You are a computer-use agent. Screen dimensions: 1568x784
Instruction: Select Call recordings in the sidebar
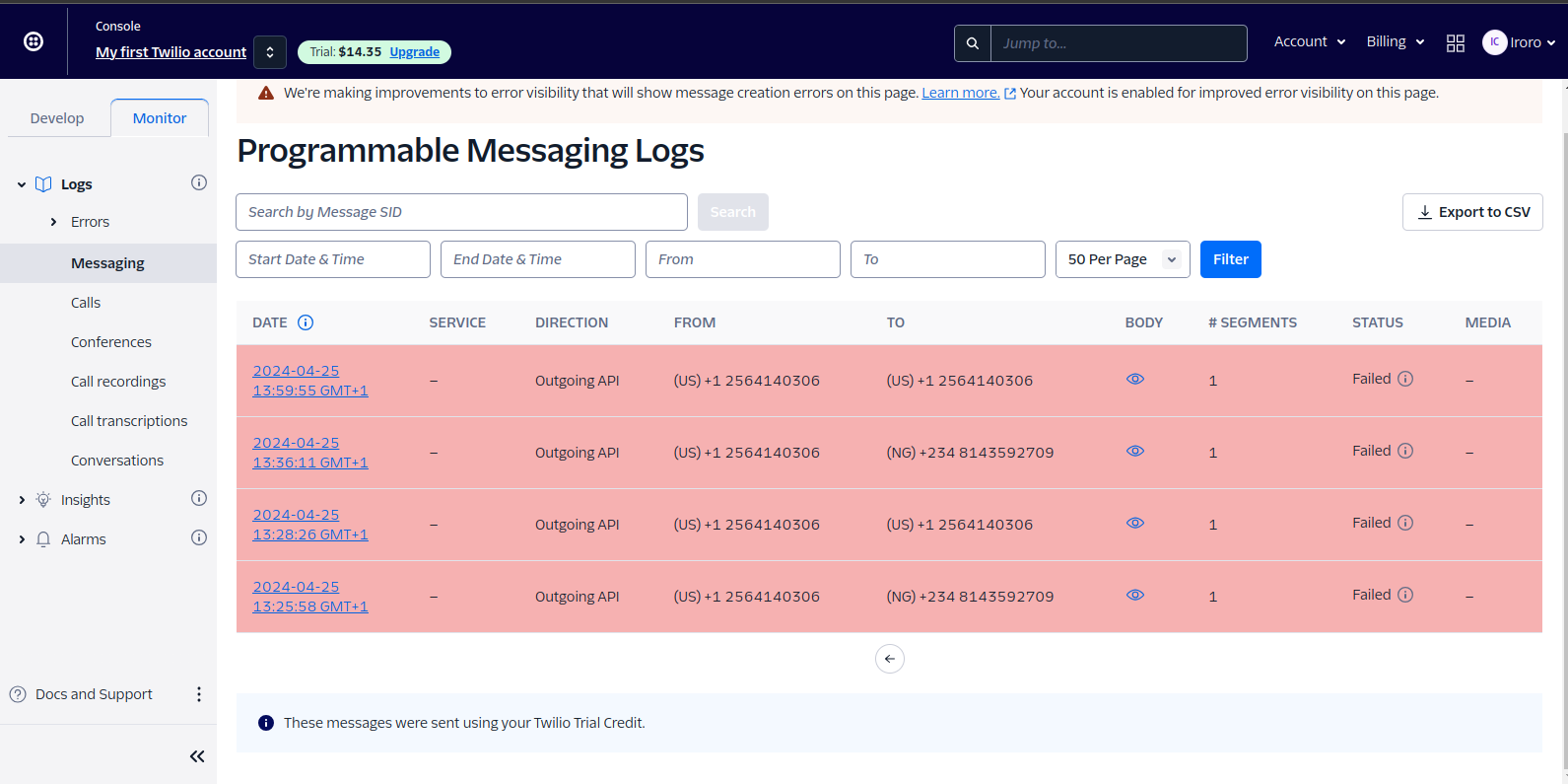[118, 382]
